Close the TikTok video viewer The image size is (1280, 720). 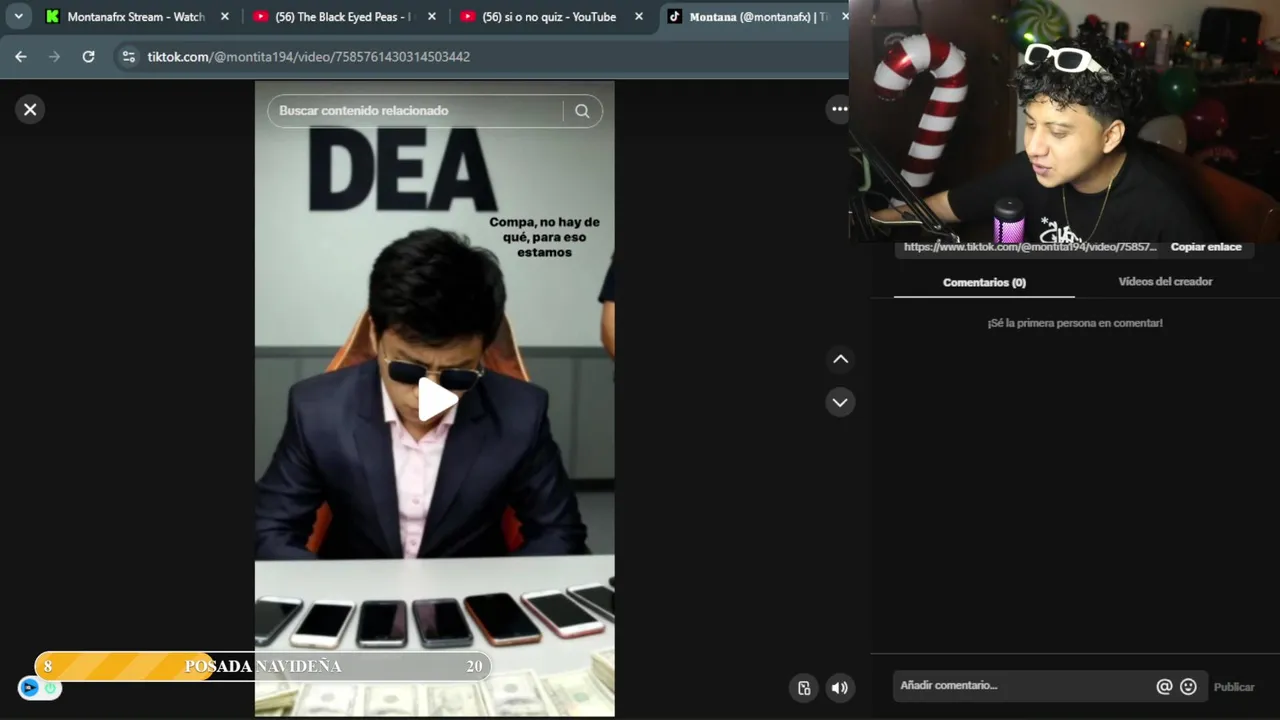pyautogui.click(x=30, y=110)
